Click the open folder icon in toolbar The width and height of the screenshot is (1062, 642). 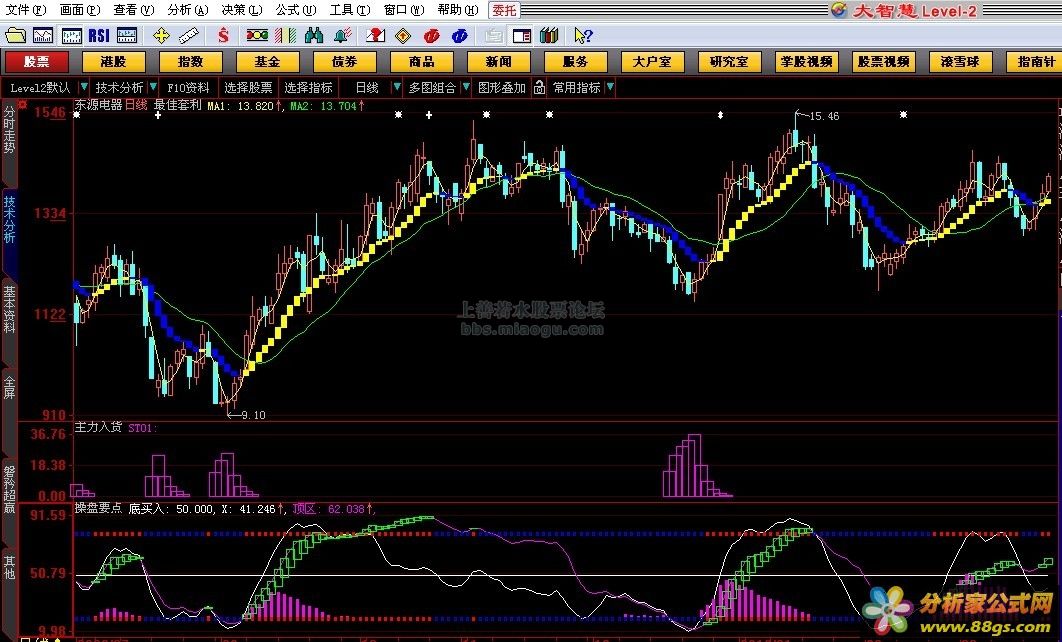(14, 36)
